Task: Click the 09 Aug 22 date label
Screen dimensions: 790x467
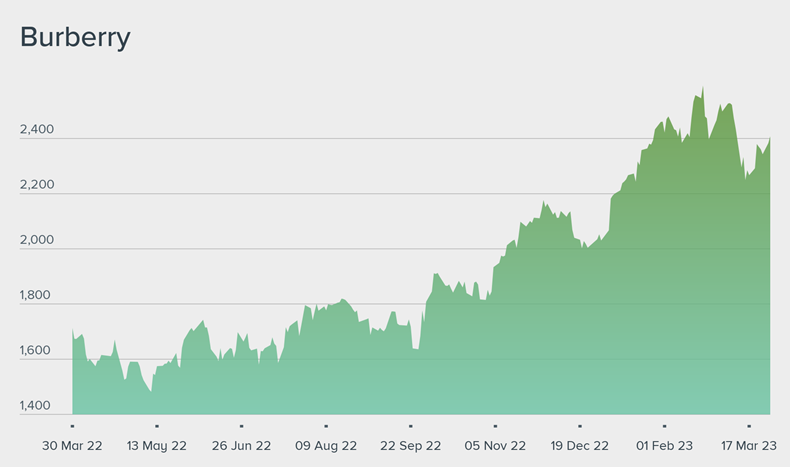Action: coord(326,446)
